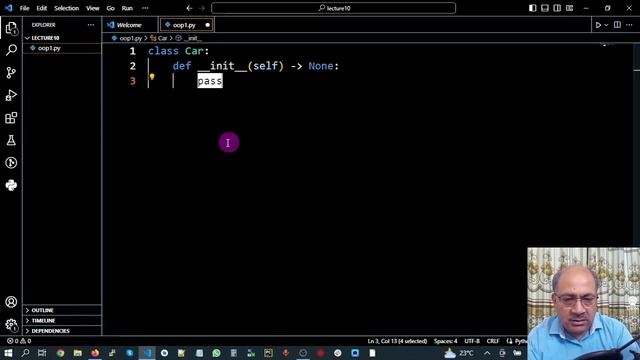Click the UTF-8 encoding status item
The height and width of the screenshot is (360, 640).
click(472, 341)
